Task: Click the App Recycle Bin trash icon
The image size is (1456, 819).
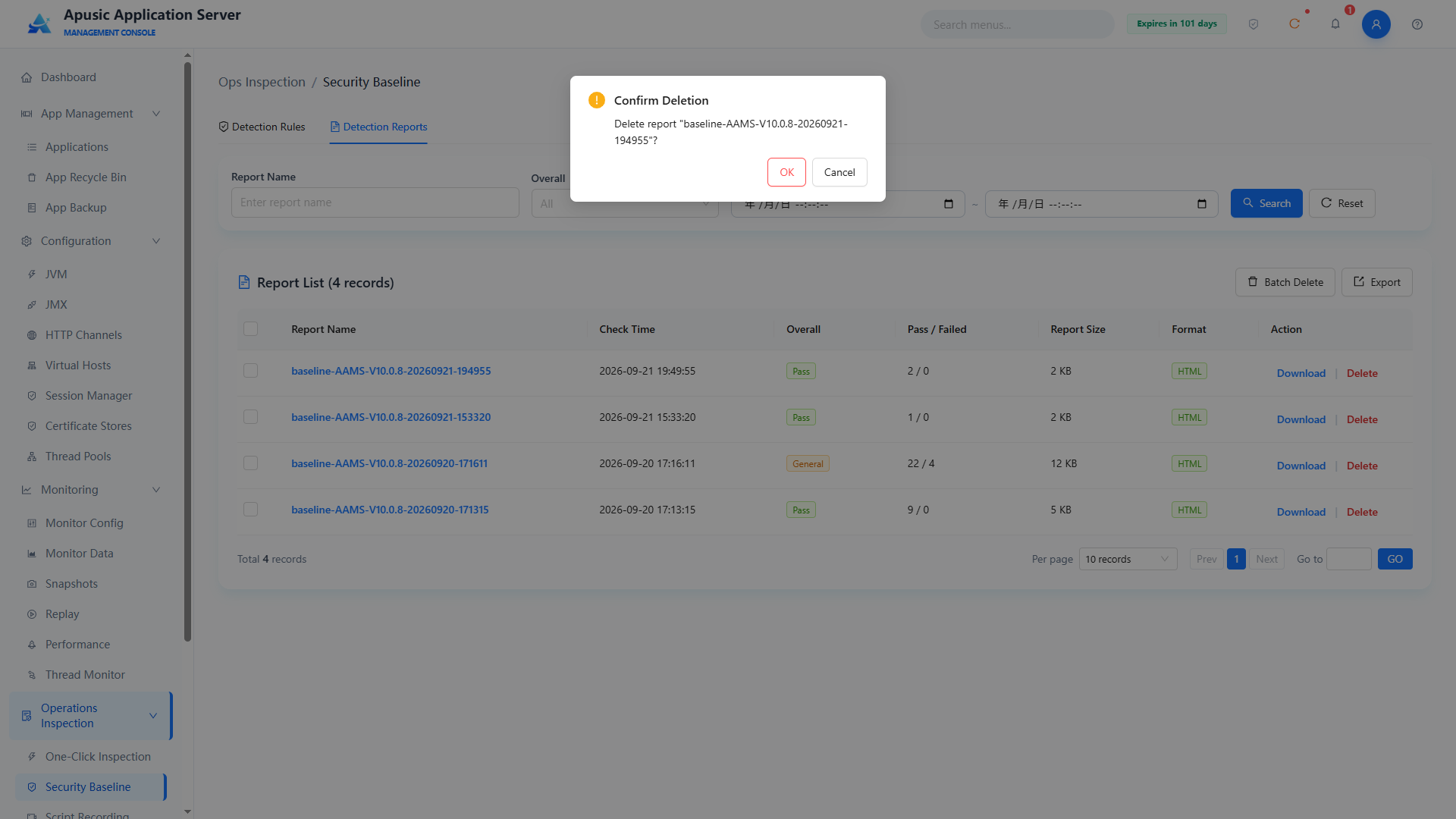Action: 32,177
